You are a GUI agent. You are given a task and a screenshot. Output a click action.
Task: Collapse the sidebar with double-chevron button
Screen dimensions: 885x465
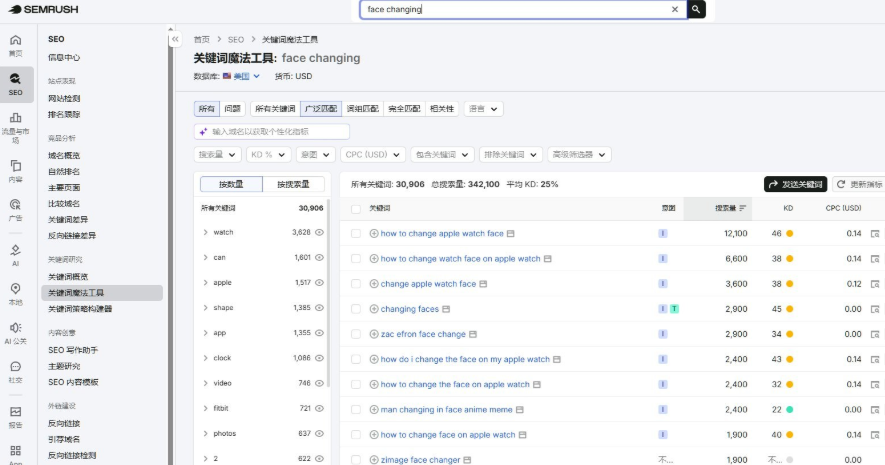pyautogui.click(x=175, y=39)
